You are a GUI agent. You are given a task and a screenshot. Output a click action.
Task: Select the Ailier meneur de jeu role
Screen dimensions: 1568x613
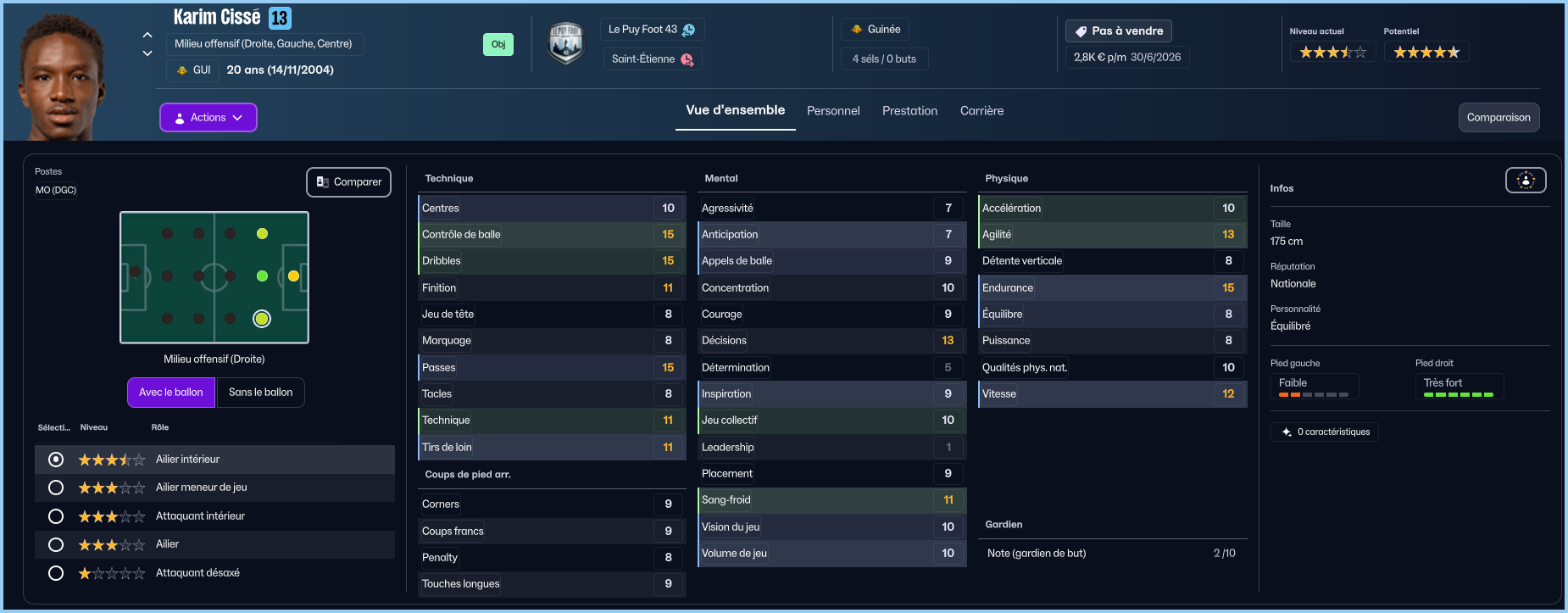click(x=56, y=488)
